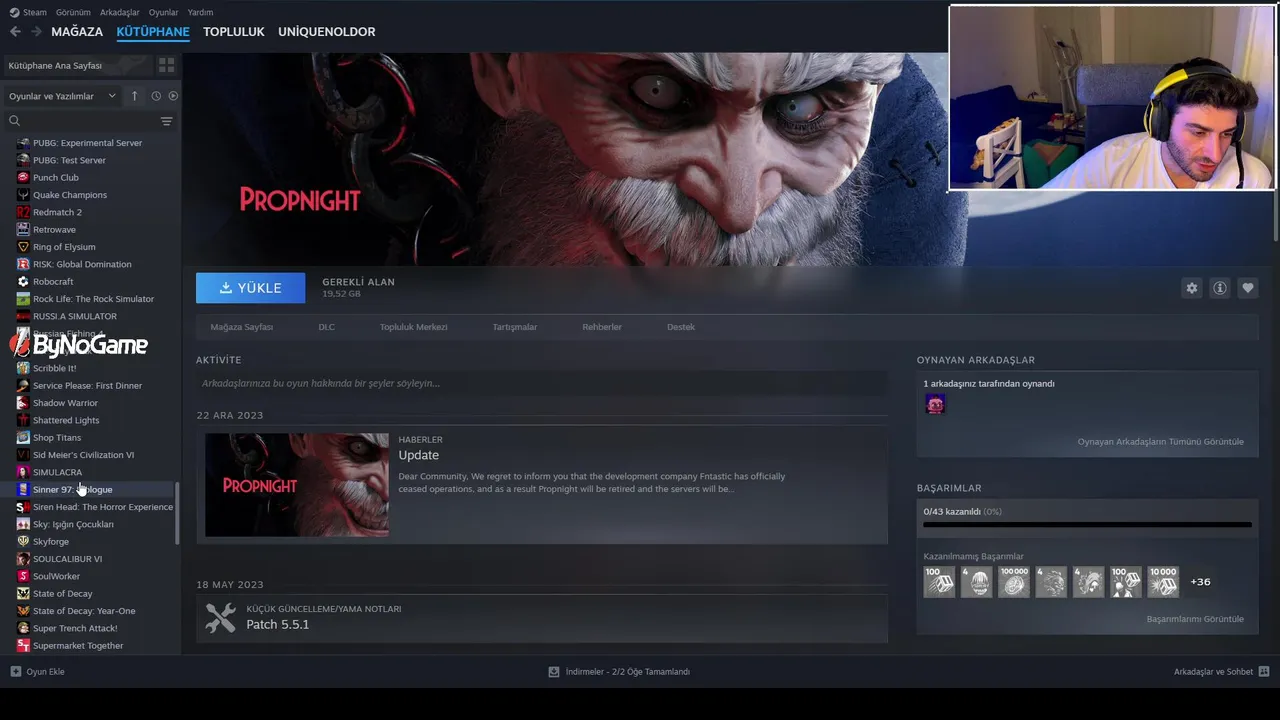Open the Arkadaşlar menu

(x=120, y=12)
